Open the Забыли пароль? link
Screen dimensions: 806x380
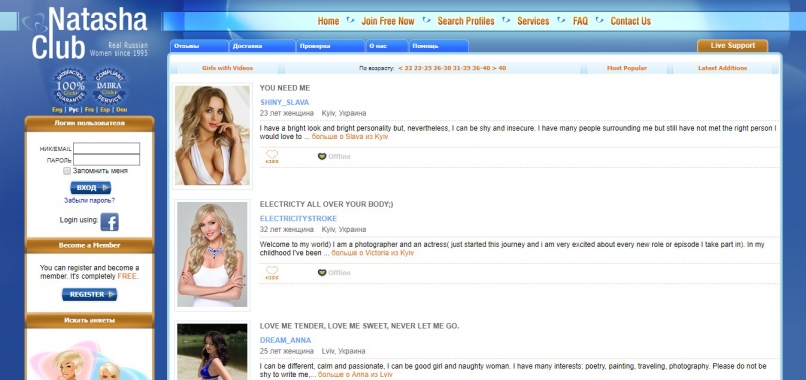coord(89,201)
